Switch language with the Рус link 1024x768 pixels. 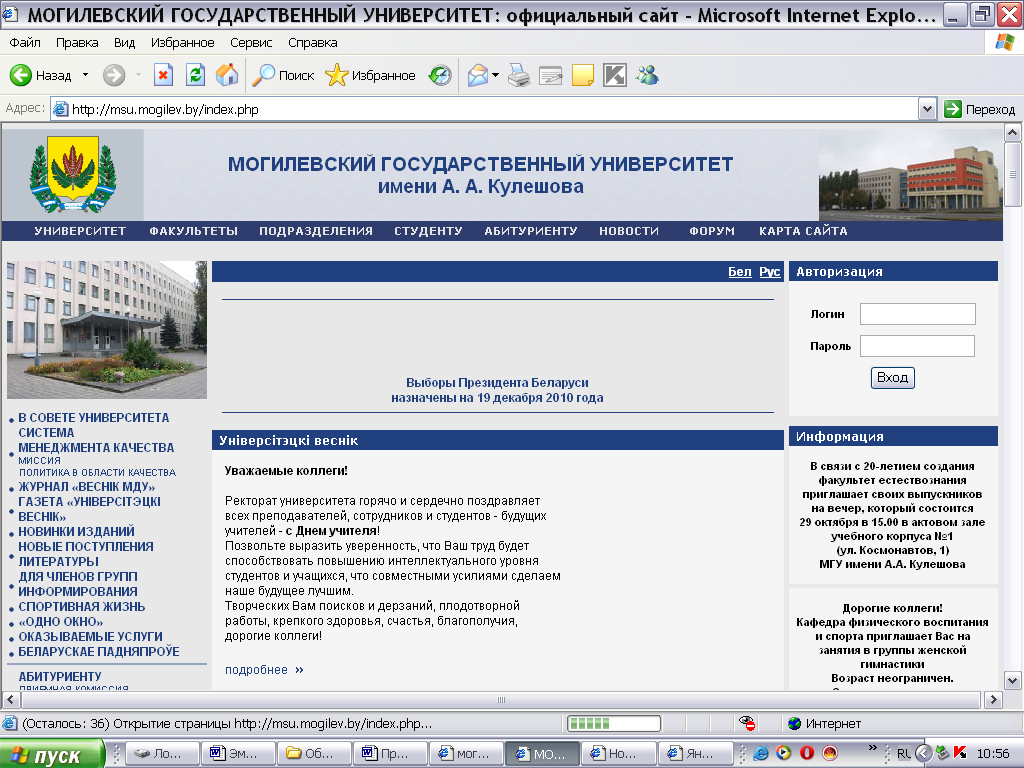[769, 272]
